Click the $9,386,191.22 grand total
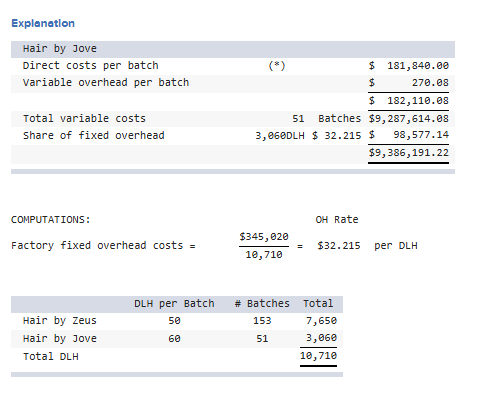The height and width of the screenshot is (395, 483). click(409, 153)
